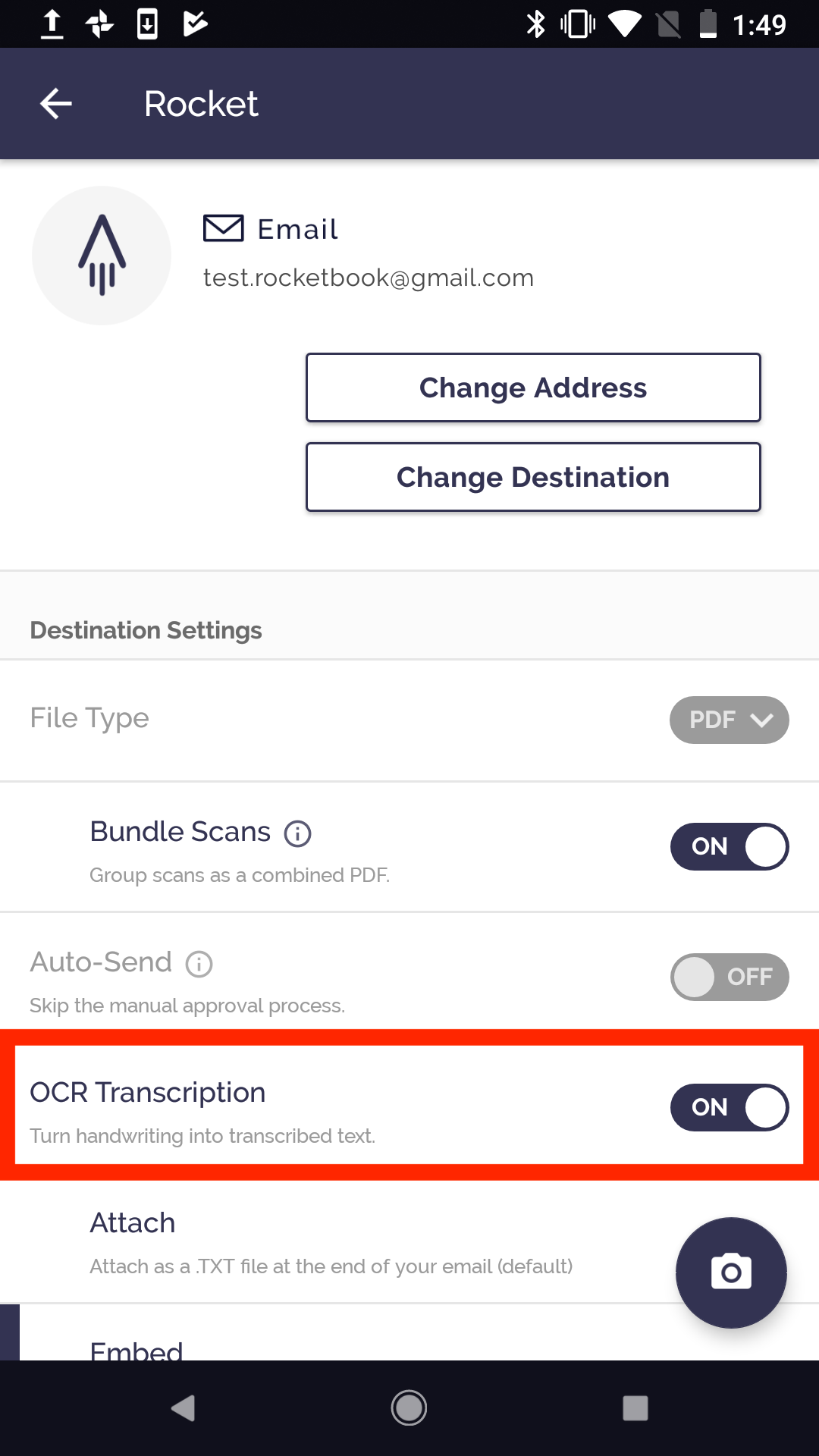Tap the Bluetooth icon in status bar
This screenshot has width=819, height=1456.
[536, 24]
